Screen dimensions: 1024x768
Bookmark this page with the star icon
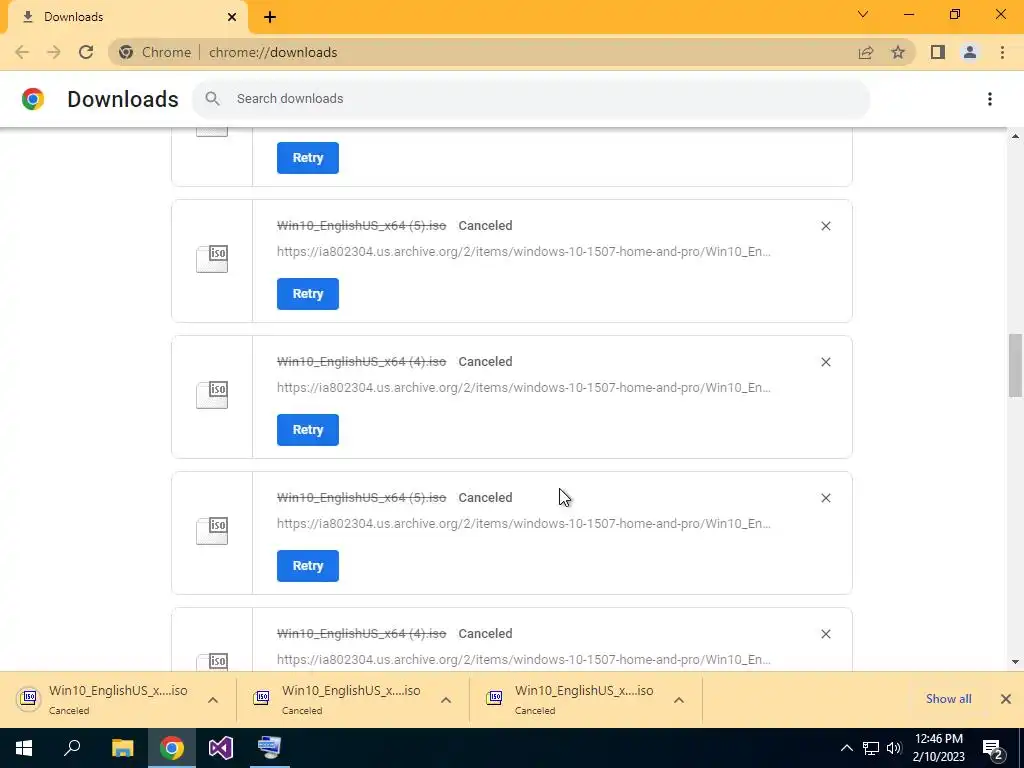tap(898, 52)
